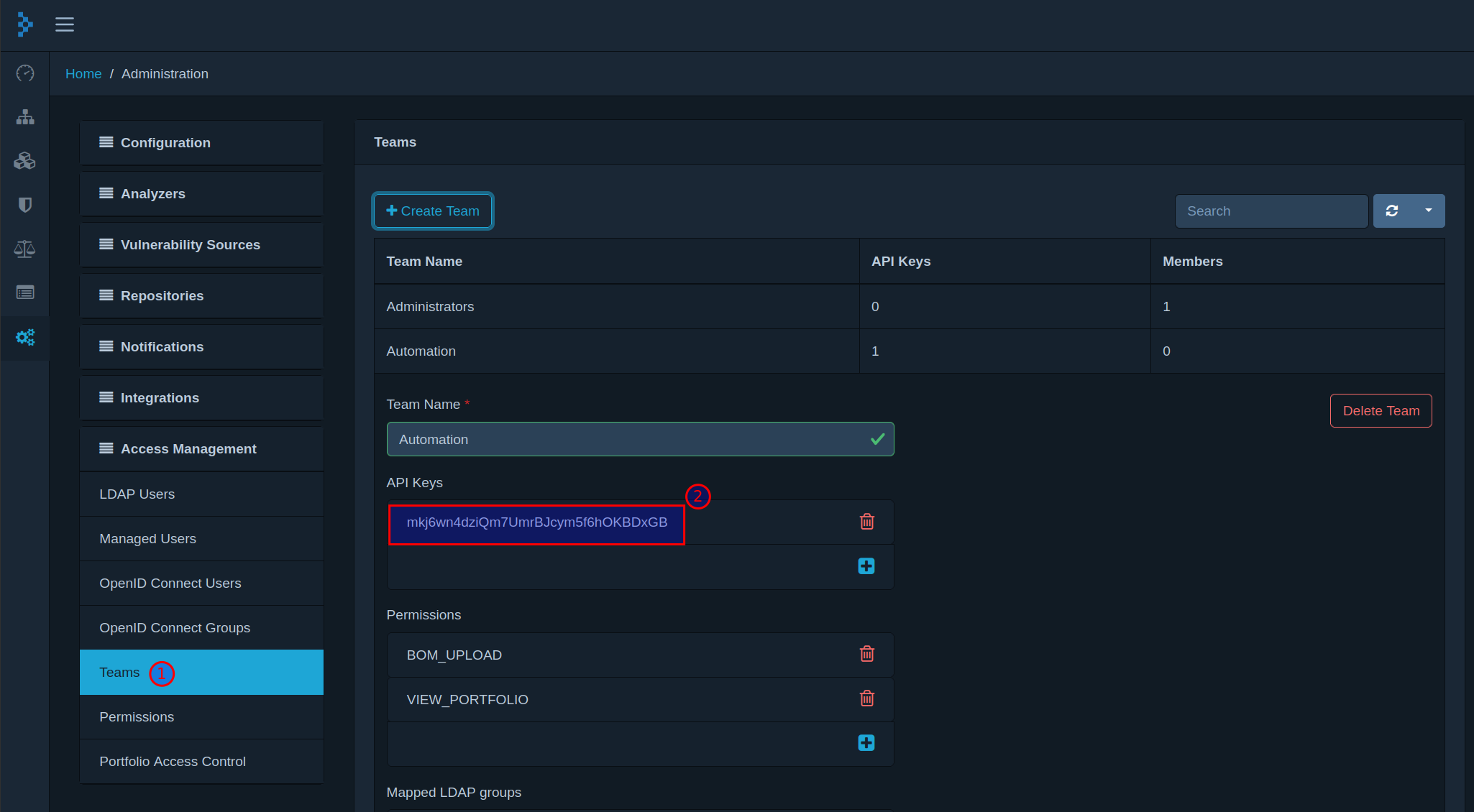Click the refresh icon next to search bar
The height and width of the screenshot is (812, 1474).
1392,210
